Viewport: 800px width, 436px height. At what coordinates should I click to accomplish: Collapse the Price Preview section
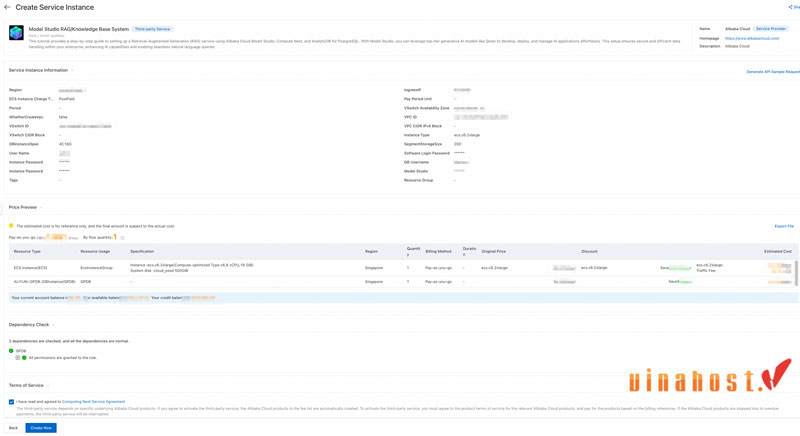pyautogui.click(x=41, y=208)
